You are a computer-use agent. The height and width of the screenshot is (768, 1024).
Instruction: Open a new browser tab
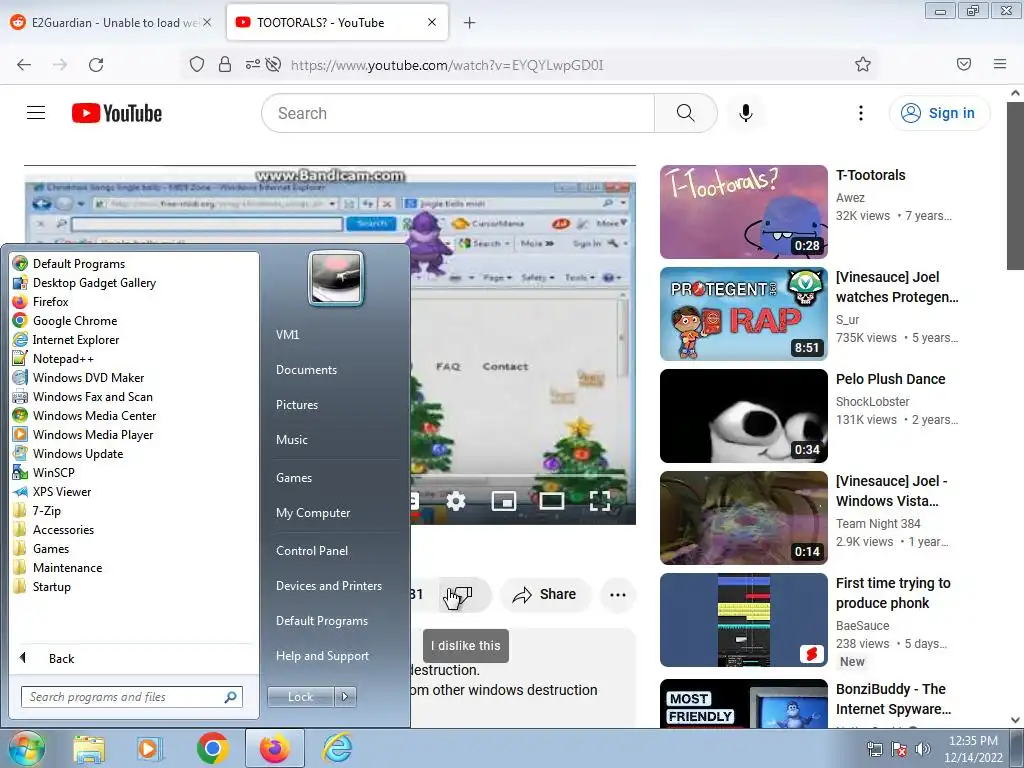[x=469, y=23]
